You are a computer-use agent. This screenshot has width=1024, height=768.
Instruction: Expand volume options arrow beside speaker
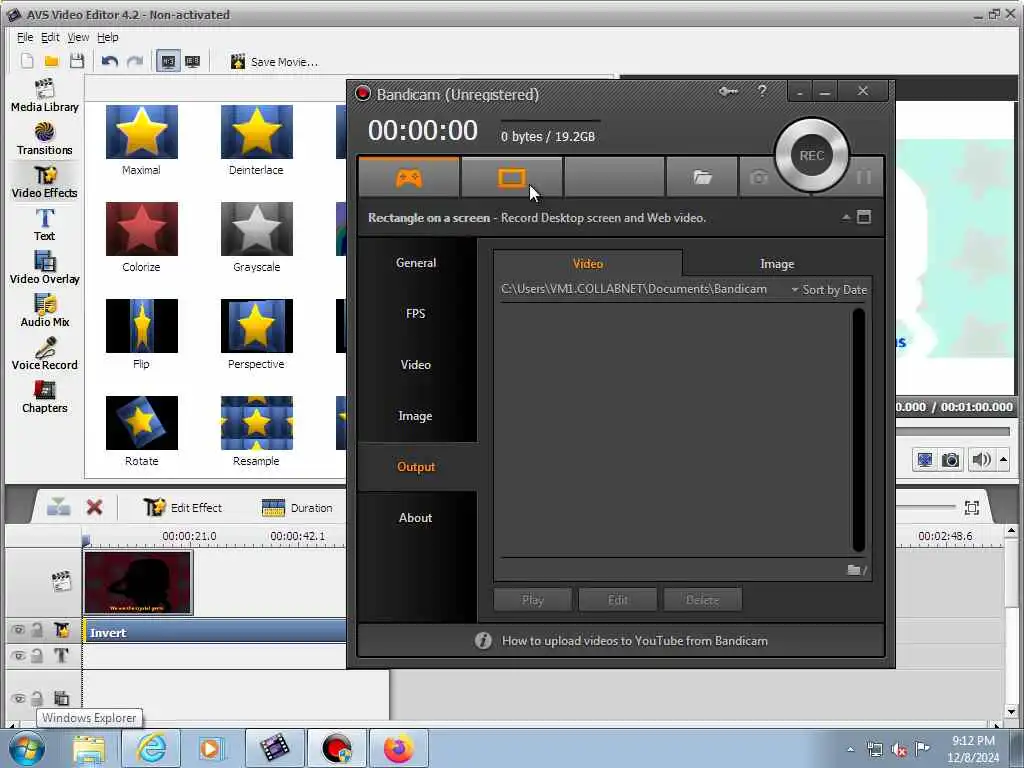click(x=1004, y=460)
